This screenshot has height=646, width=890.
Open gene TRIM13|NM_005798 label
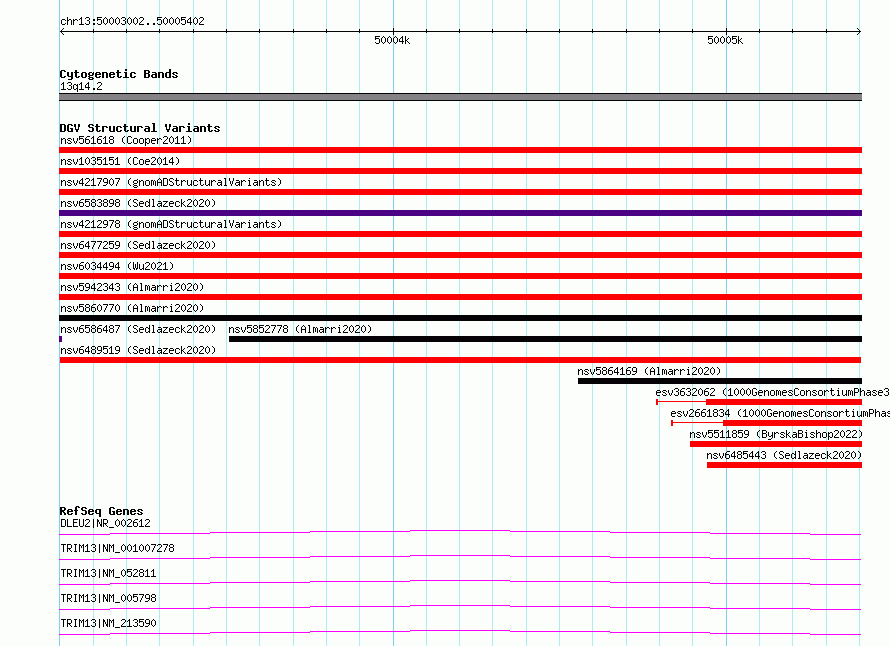click(x=108, y=598)
